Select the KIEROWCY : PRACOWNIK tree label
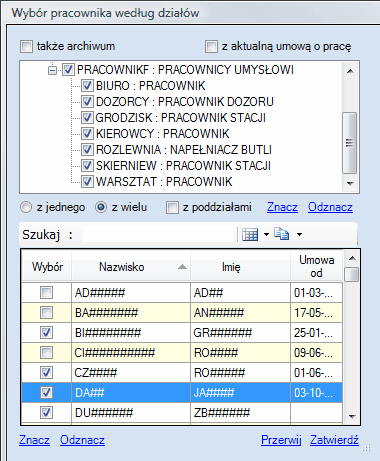 click(x=163, y=134)
